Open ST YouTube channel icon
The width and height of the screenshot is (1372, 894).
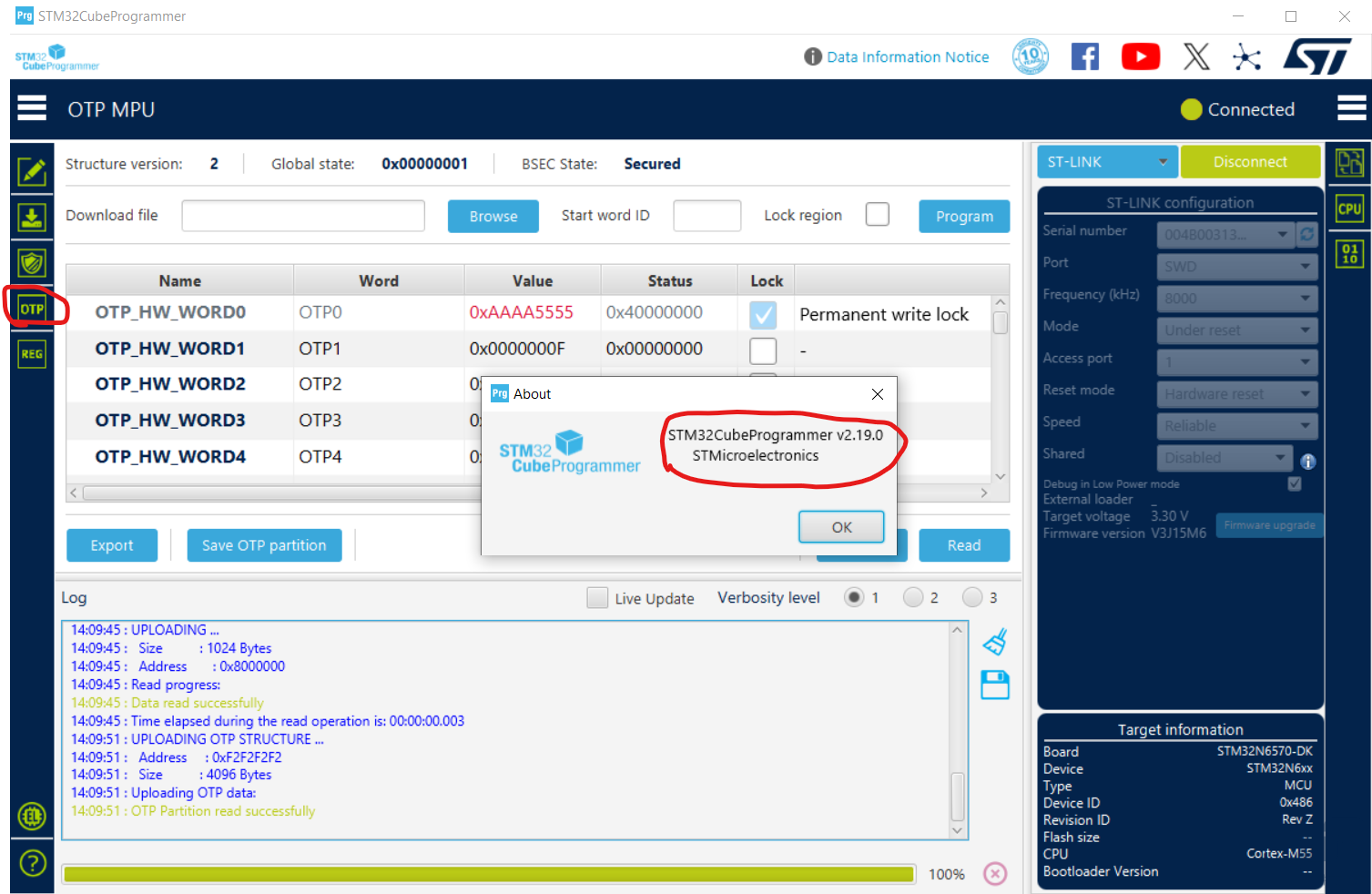1141,56
